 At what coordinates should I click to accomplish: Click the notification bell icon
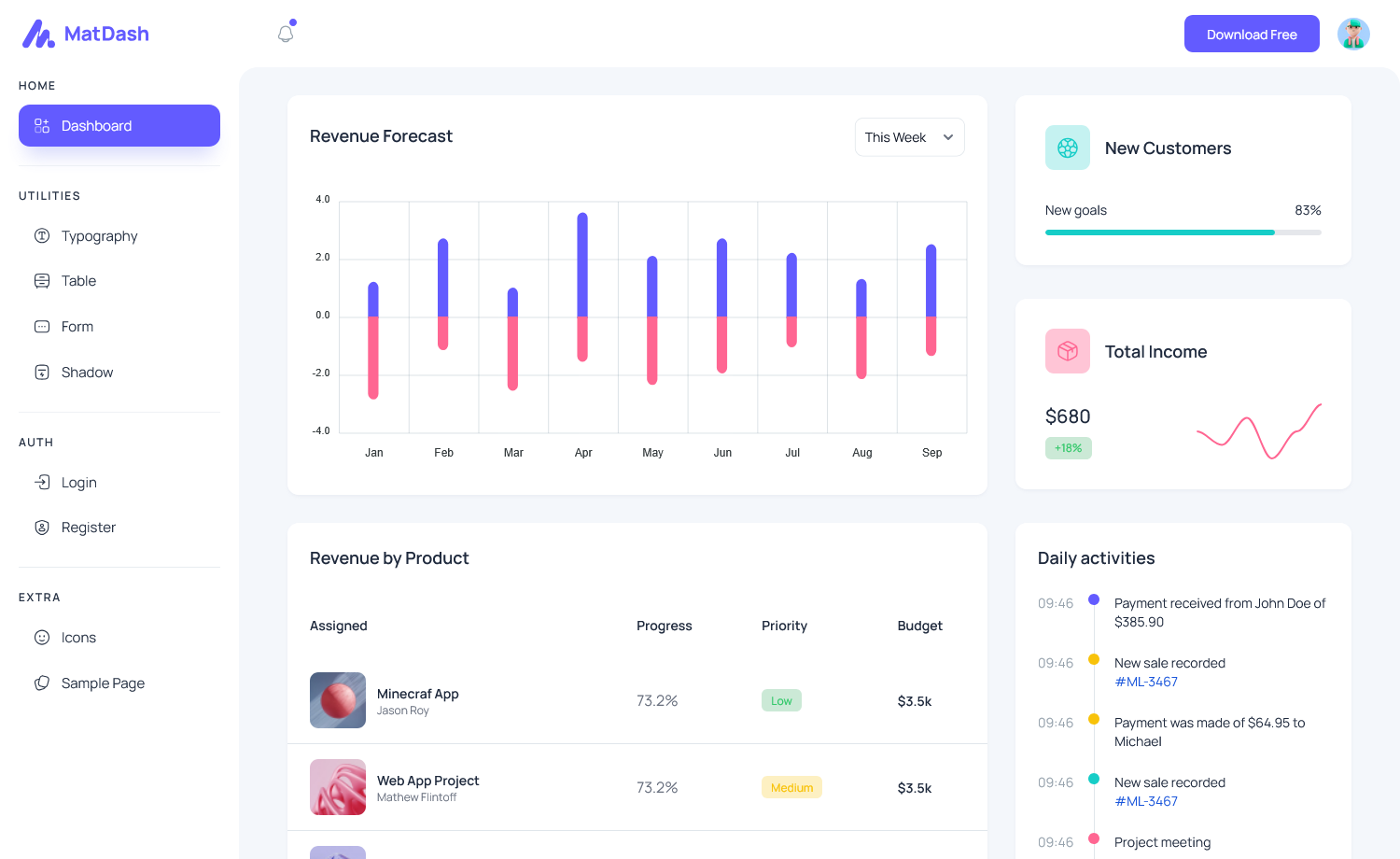point(286,34)
